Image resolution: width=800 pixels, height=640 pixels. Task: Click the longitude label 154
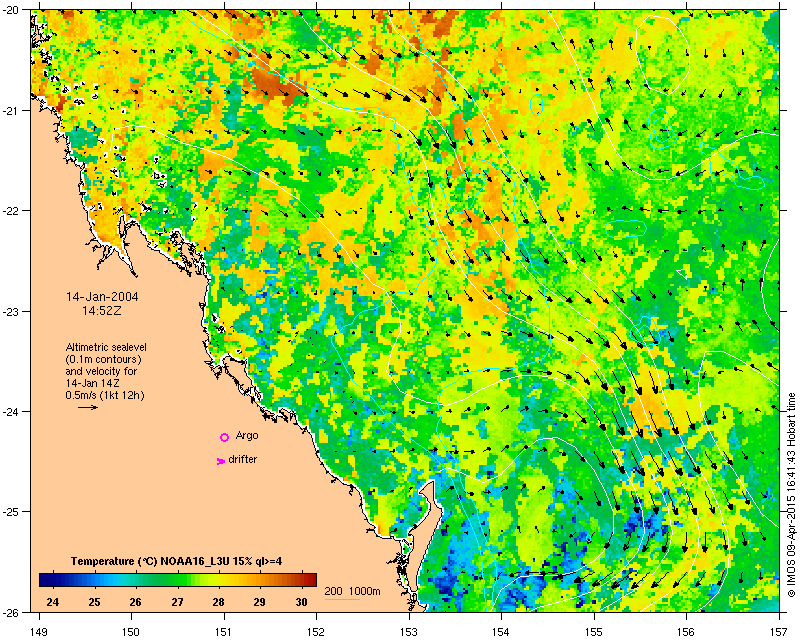click(x=502, y=632)
